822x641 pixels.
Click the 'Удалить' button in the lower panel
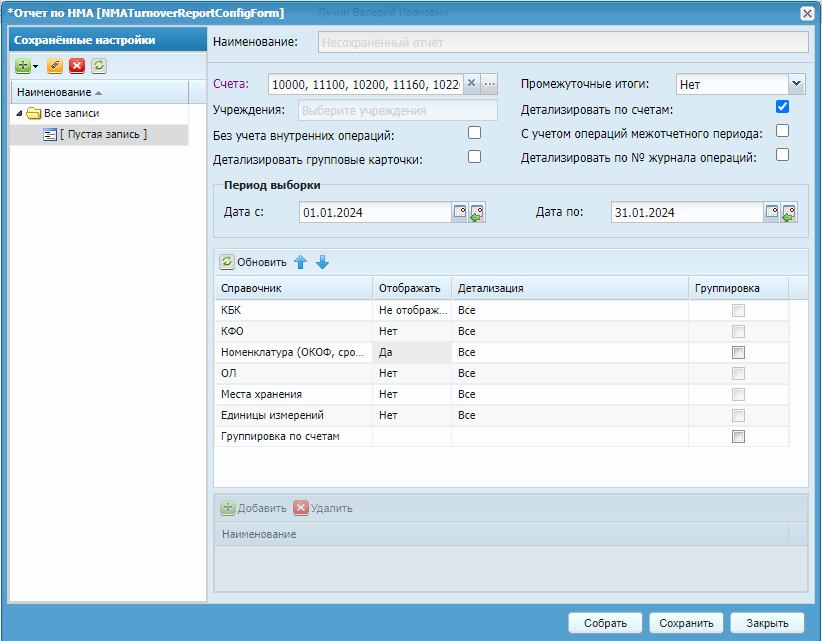323,508
